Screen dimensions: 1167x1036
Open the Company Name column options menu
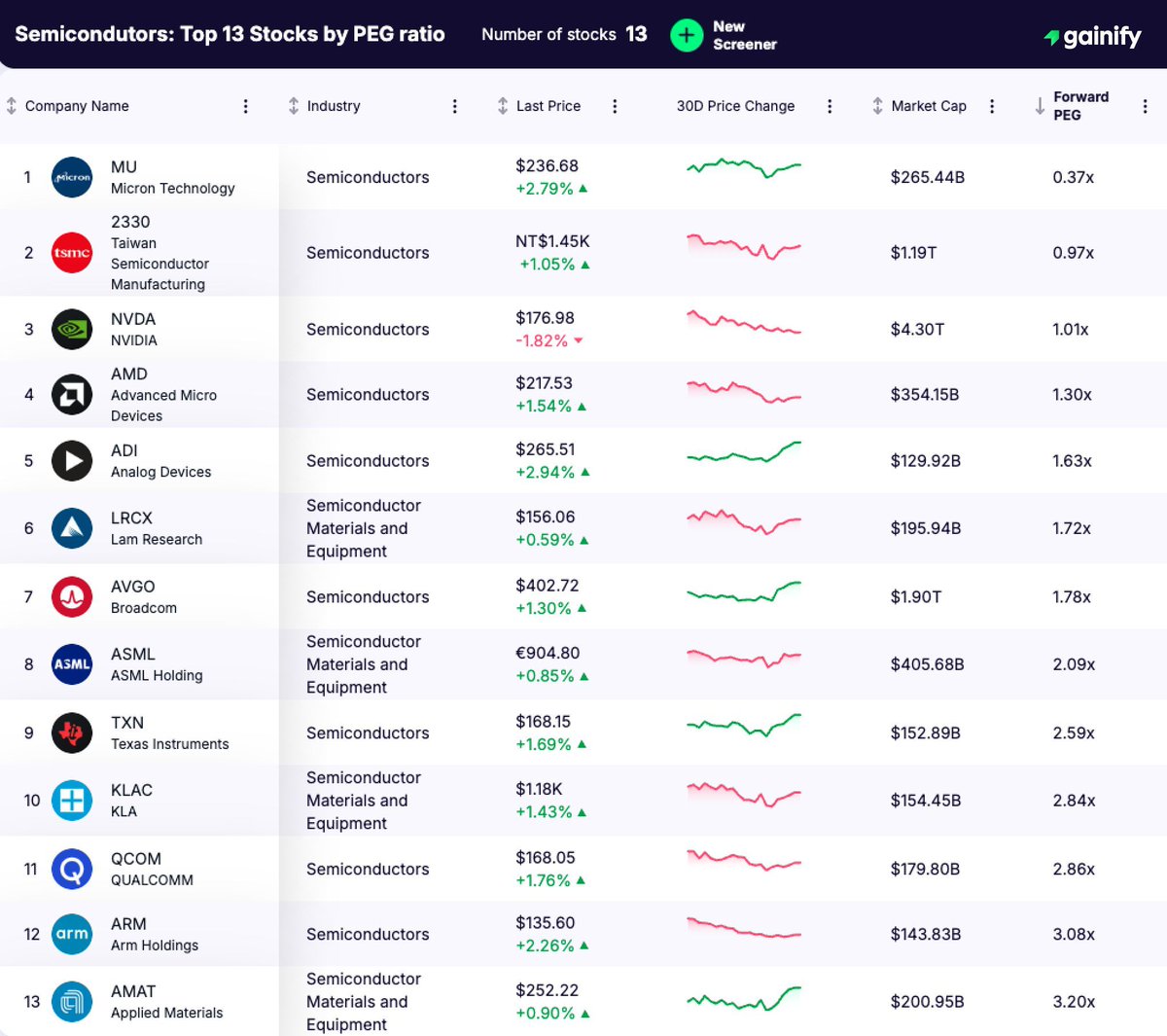click(x=246, y=106)
